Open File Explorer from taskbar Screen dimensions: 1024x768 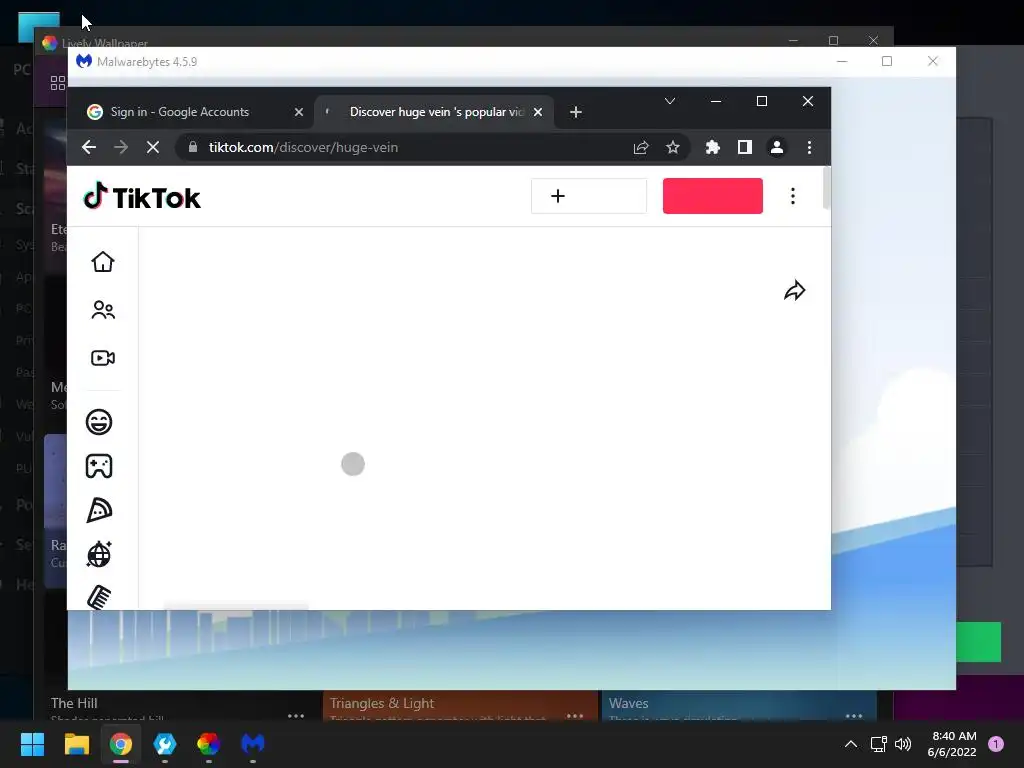pyautogui.click(x=76, y=744)
